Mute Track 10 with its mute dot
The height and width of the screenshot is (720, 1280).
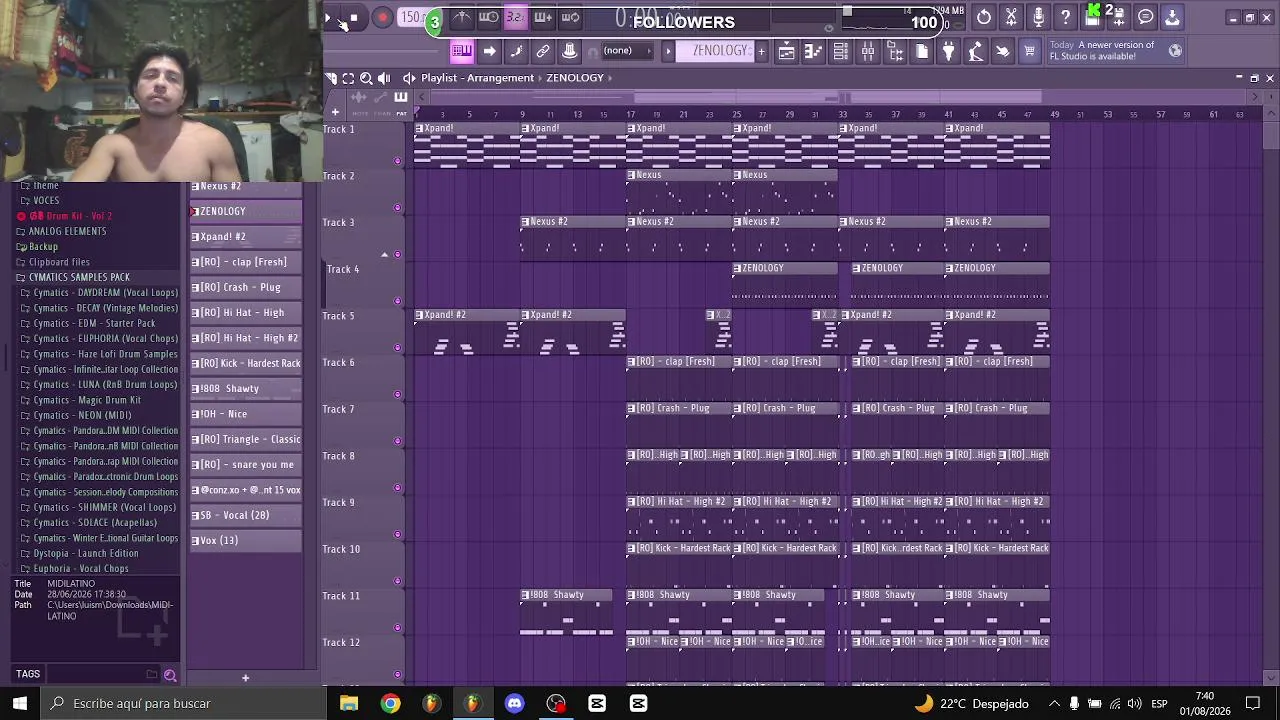coord(397,581)
